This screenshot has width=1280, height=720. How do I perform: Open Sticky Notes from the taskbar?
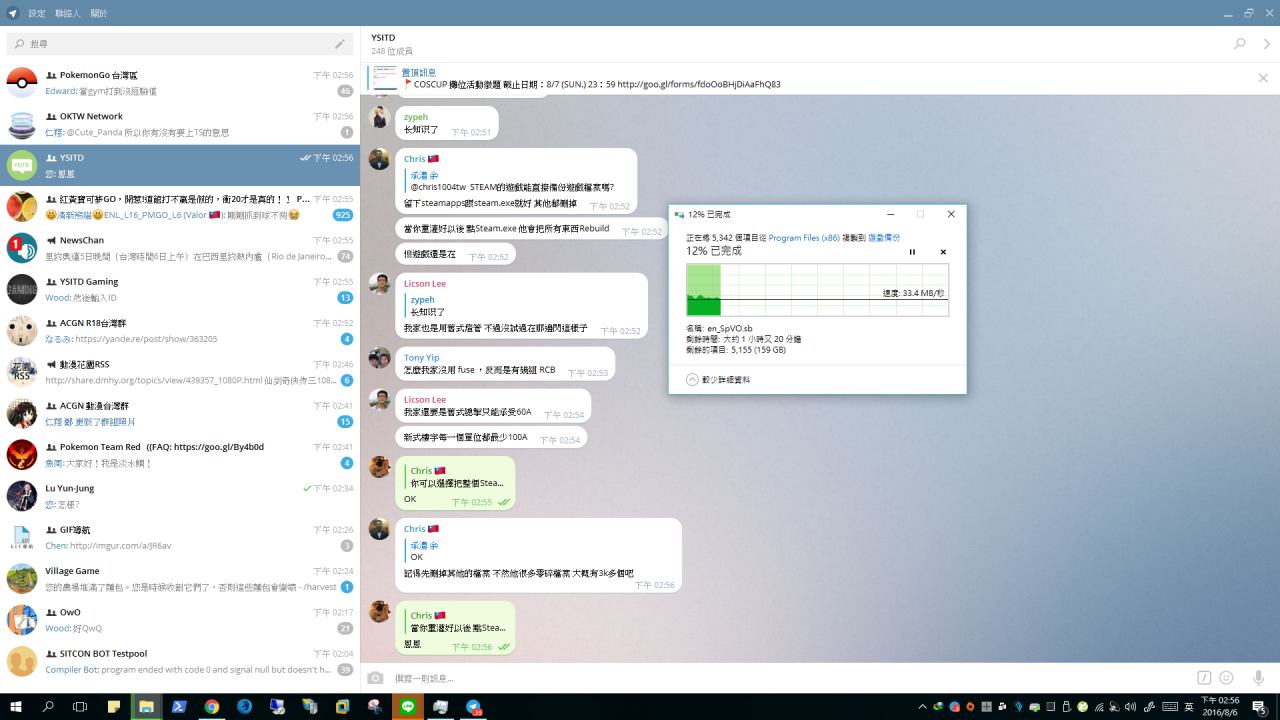point(114,706)
